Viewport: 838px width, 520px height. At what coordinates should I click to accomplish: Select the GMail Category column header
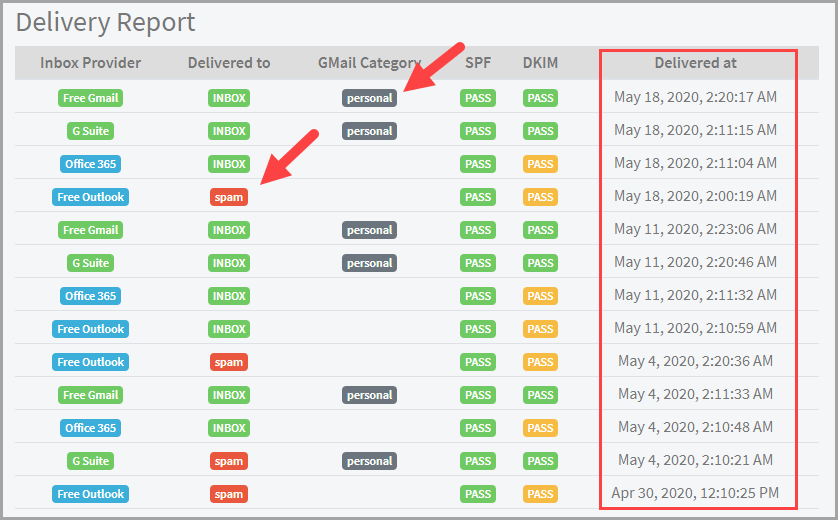(369, 63)
